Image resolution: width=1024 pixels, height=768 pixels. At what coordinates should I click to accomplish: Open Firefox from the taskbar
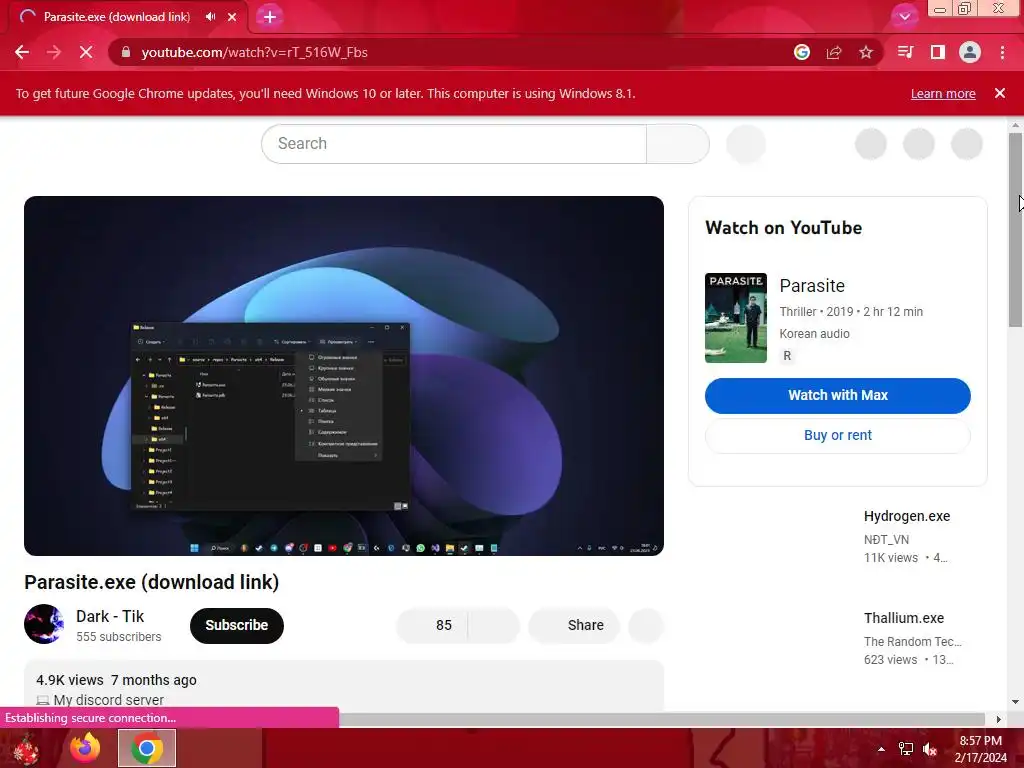coord(85,748)
